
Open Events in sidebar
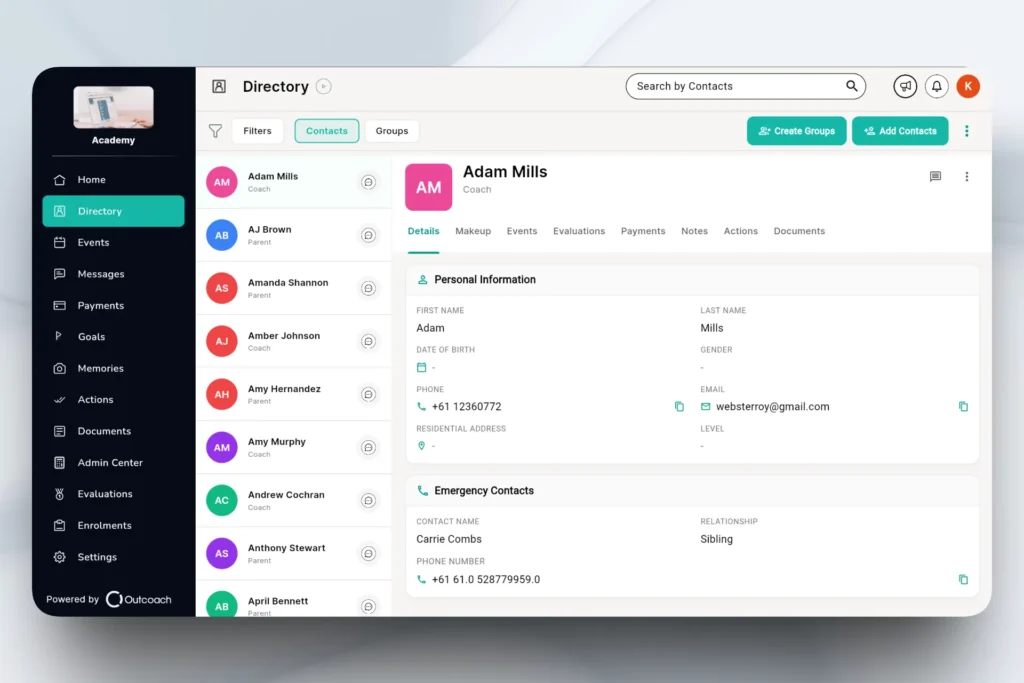tap(114, 242)
